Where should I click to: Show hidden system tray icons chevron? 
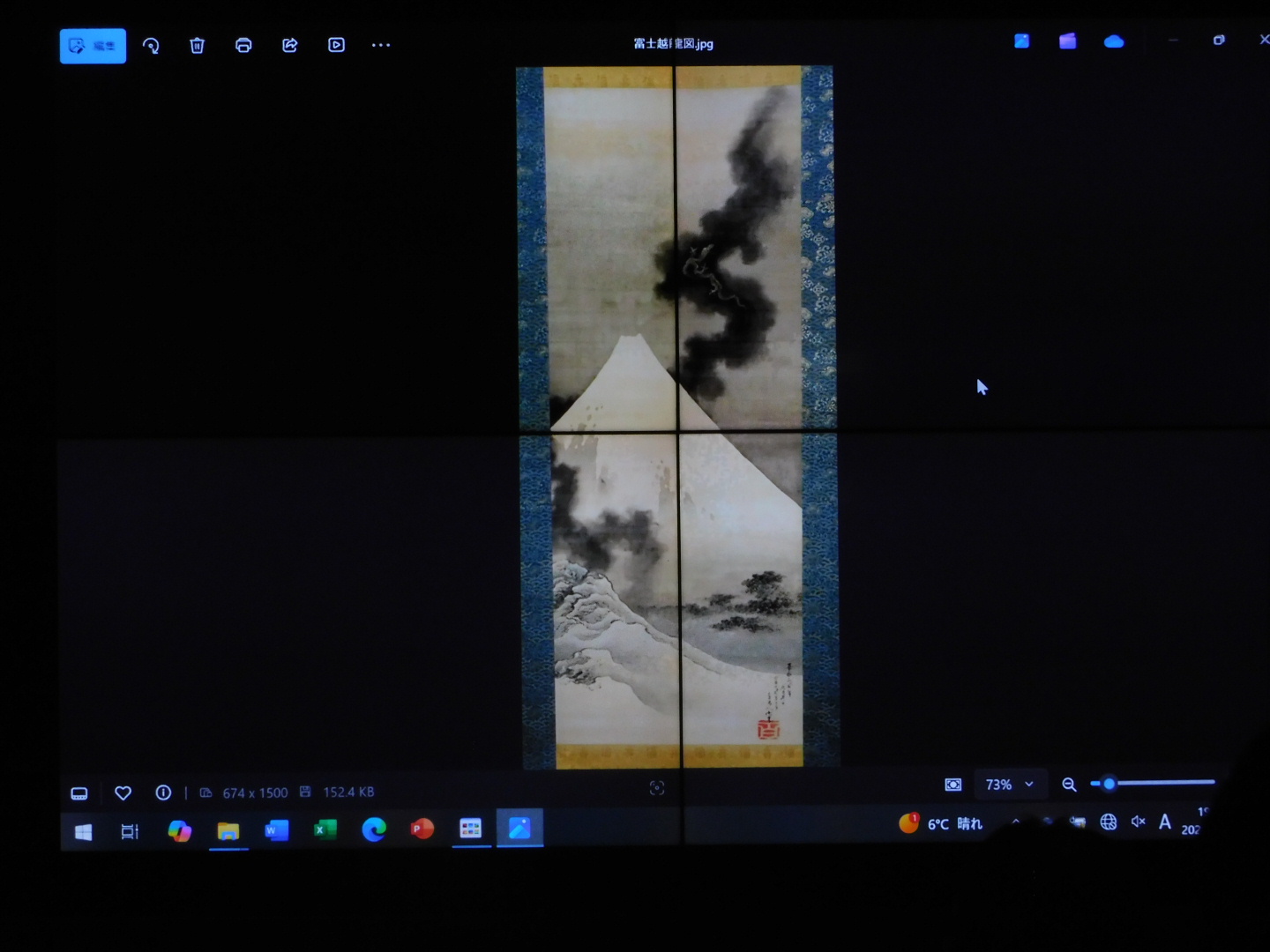[1016, 822]
